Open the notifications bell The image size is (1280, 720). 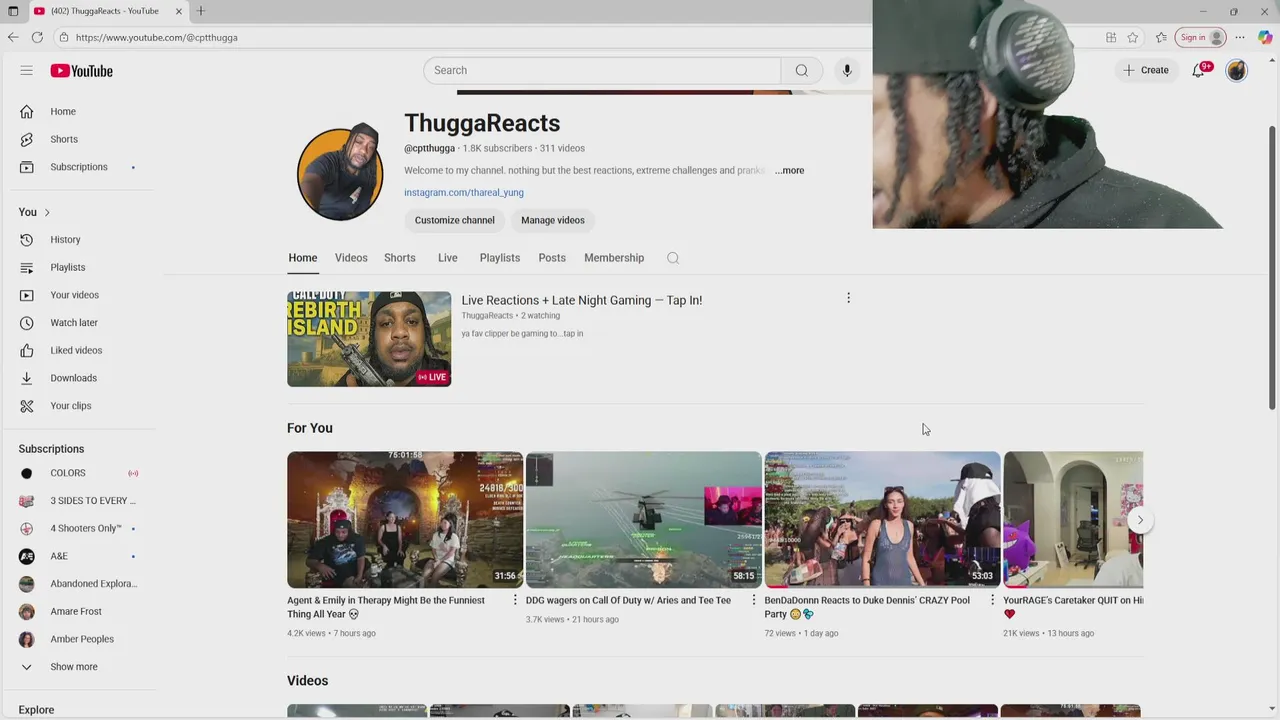coord(1198,70)
